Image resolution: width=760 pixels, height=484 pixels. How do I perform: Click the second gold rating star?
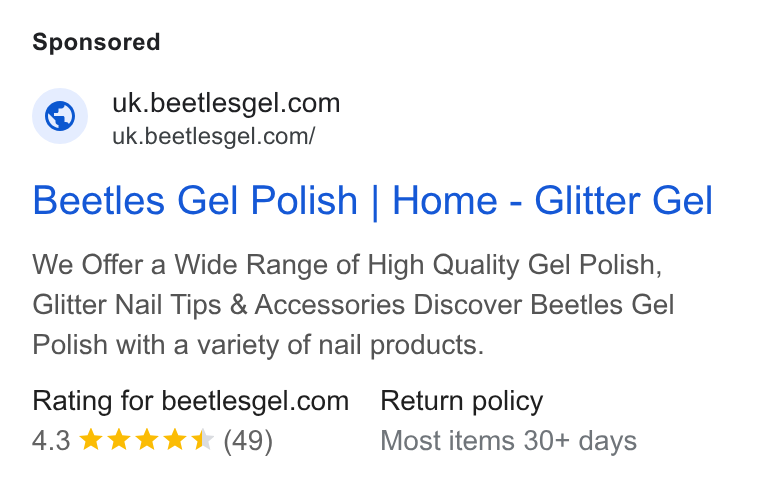(x=118, y=440)
